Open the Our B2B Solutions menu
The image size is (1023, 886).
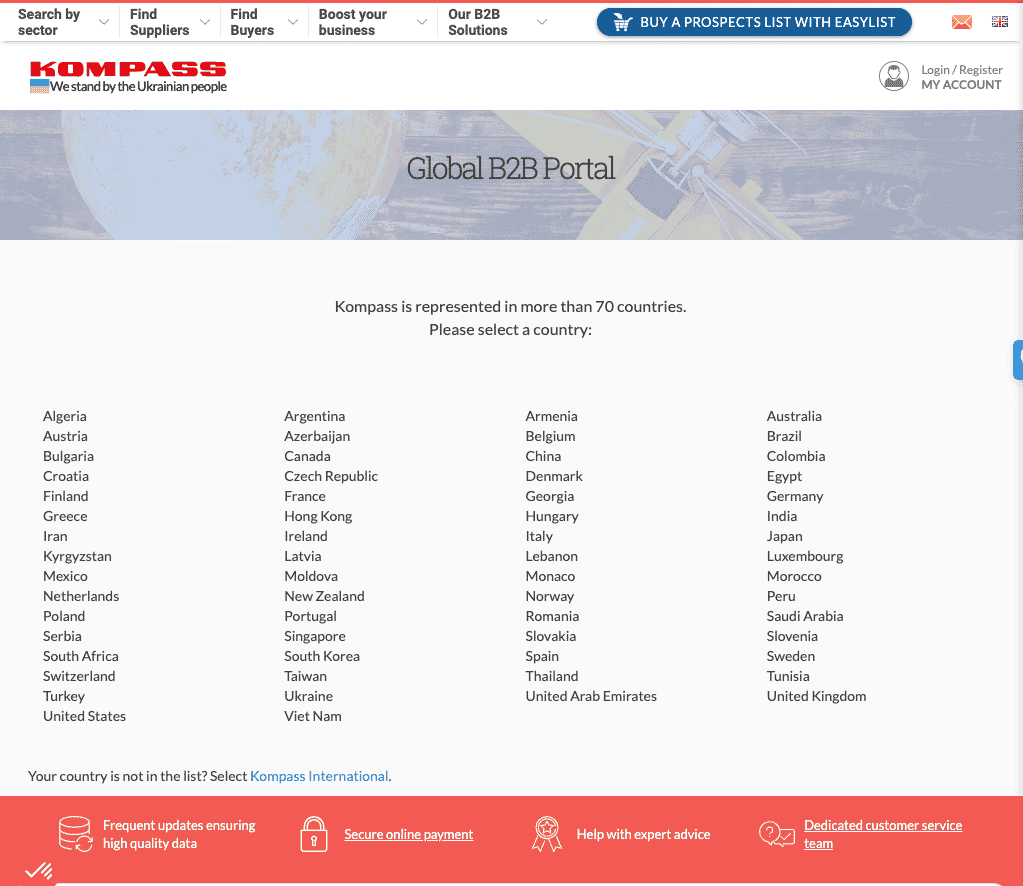click(x=478, y=22)
